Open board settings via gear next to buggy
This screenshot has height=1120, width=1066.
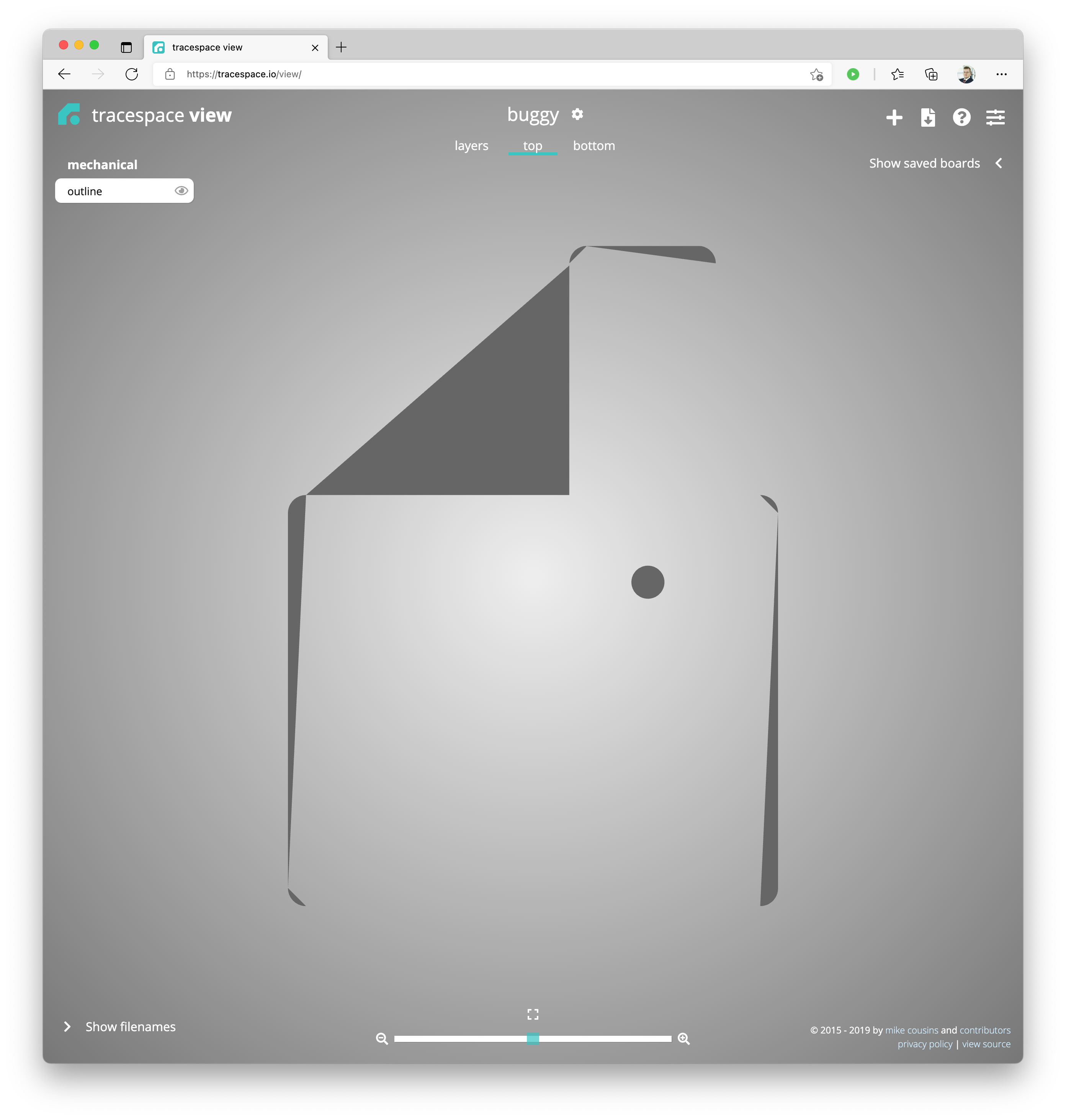tap(577, 114)
